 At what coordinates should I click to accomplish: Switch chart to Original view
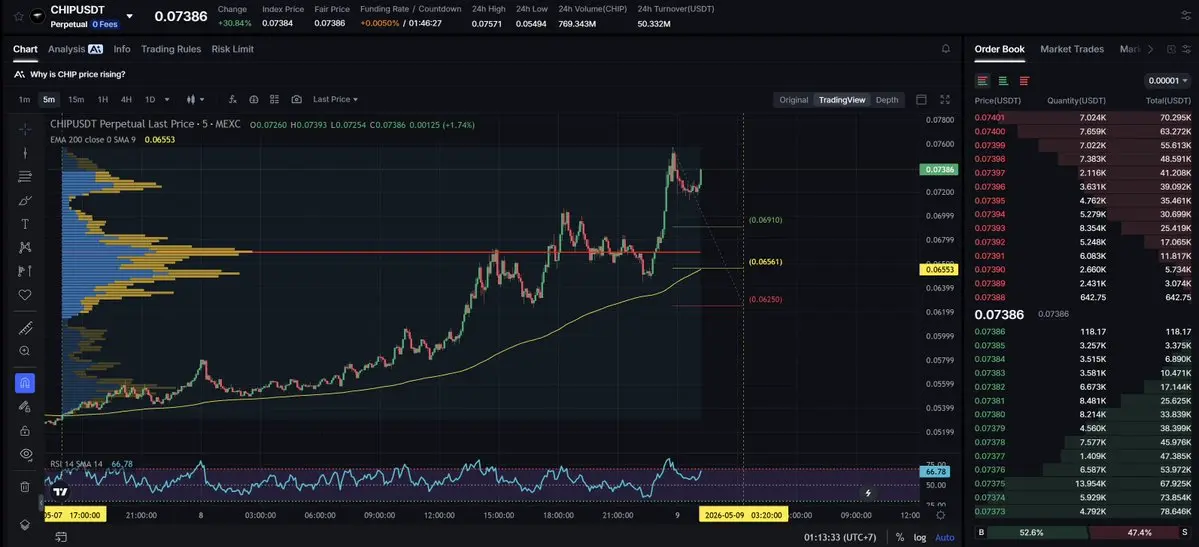tap(794, 99)
